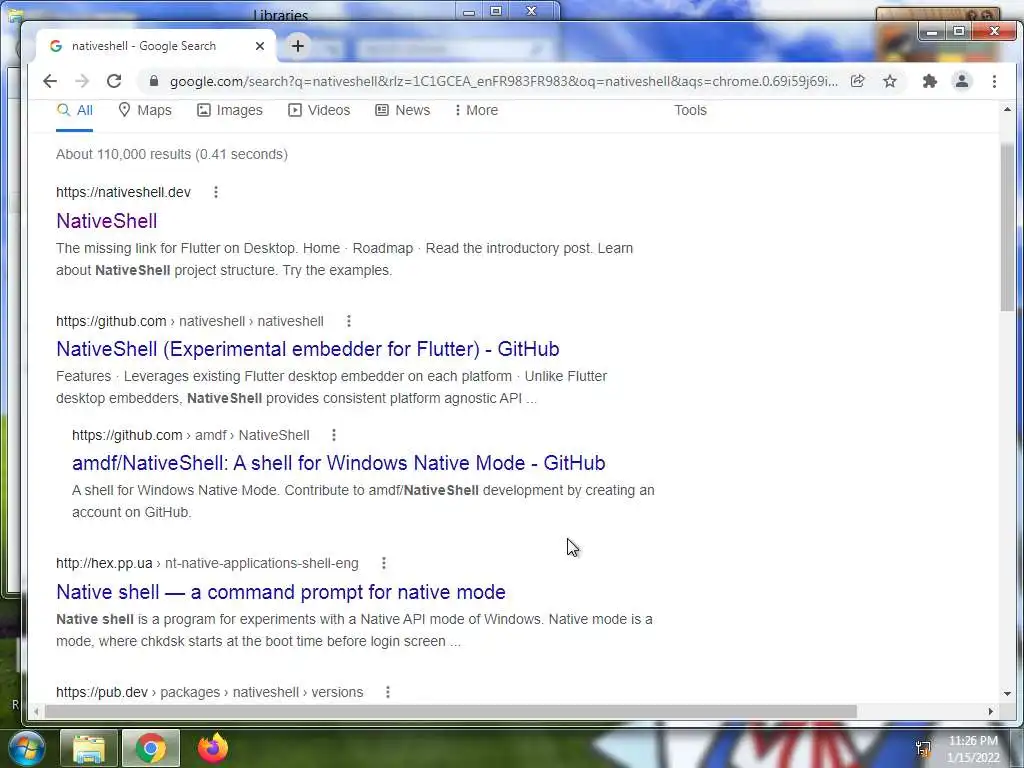Open File Explorer from the taskbar

(x=88, y=748)
